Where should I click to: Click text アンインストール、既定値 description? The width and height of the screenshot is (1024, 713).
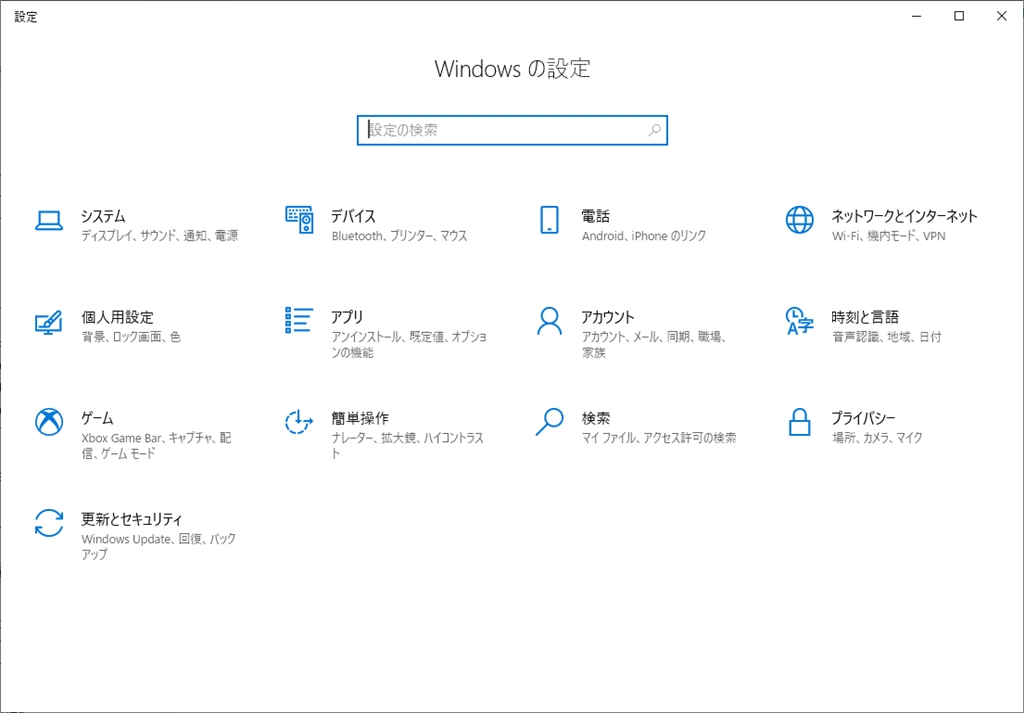point(409,345)
